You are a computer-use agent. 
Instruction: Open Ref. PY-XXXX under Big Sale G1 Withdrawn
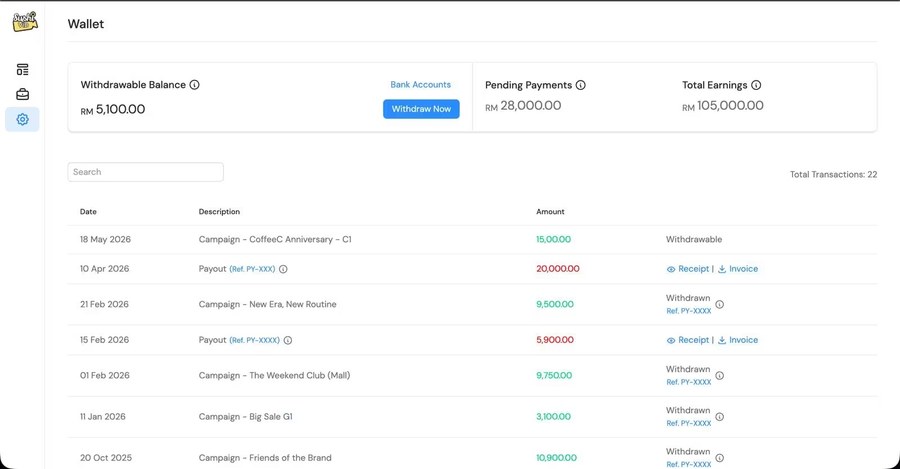[x=688, y=424]
